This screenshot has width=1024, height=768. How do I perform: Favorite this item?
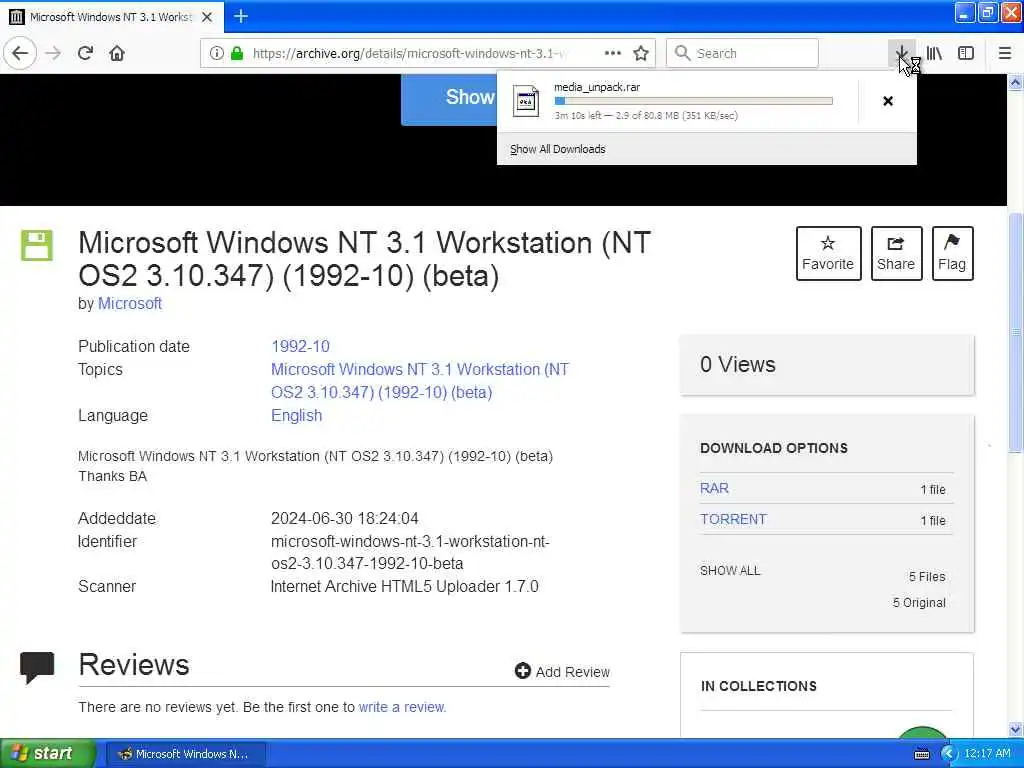coord(828,253)
